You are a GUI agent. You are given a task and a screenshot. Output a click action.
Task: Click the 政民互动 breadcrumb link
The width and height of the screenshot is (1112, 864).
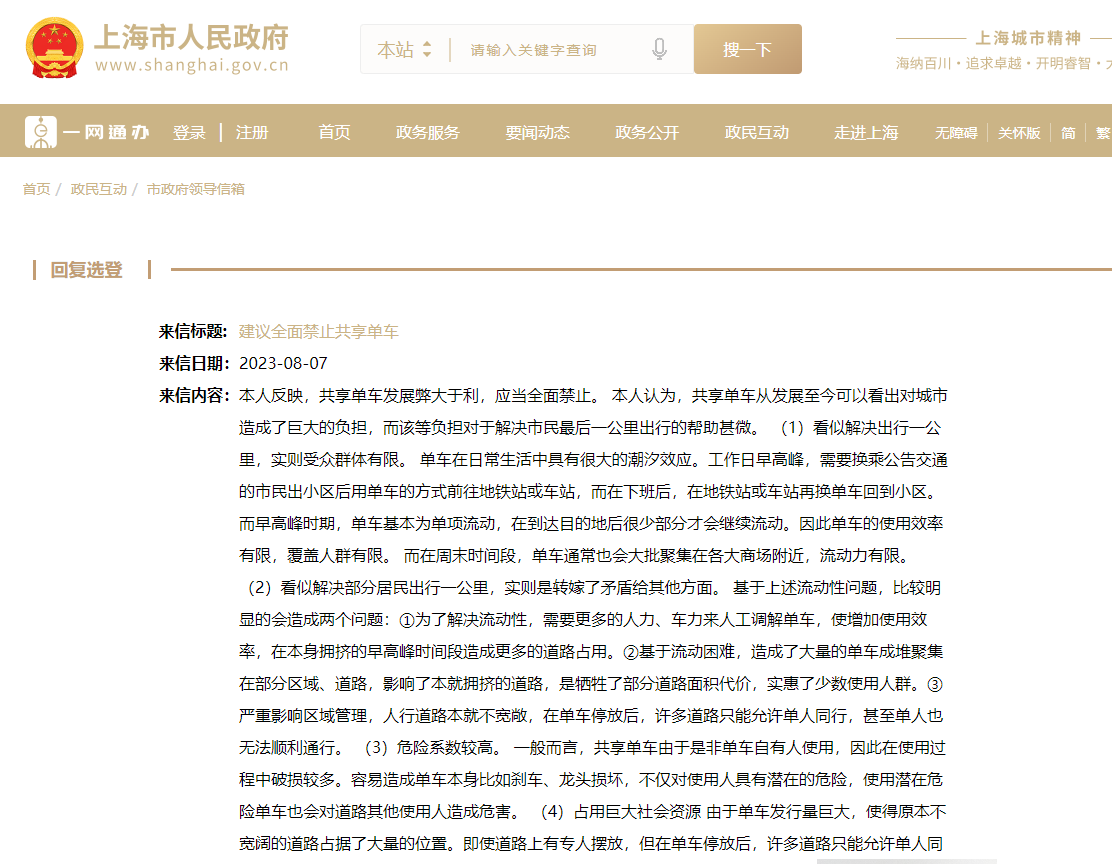tap(98, 189)
